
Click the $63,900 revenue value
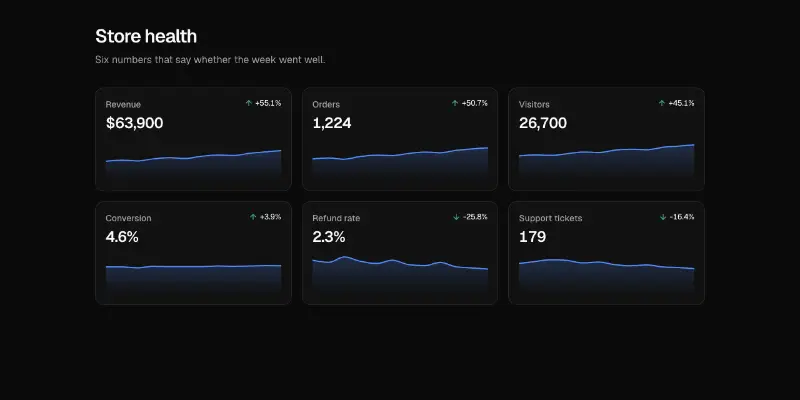pos(135,123)
